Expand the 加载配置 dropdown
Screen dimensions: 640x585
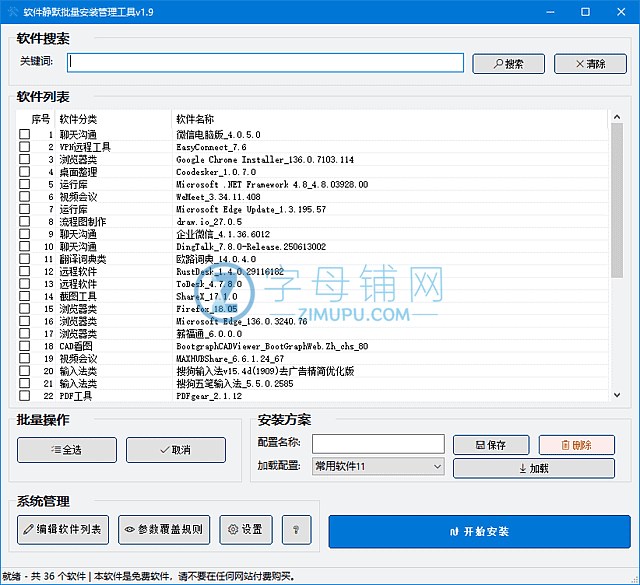click(437, 467)
